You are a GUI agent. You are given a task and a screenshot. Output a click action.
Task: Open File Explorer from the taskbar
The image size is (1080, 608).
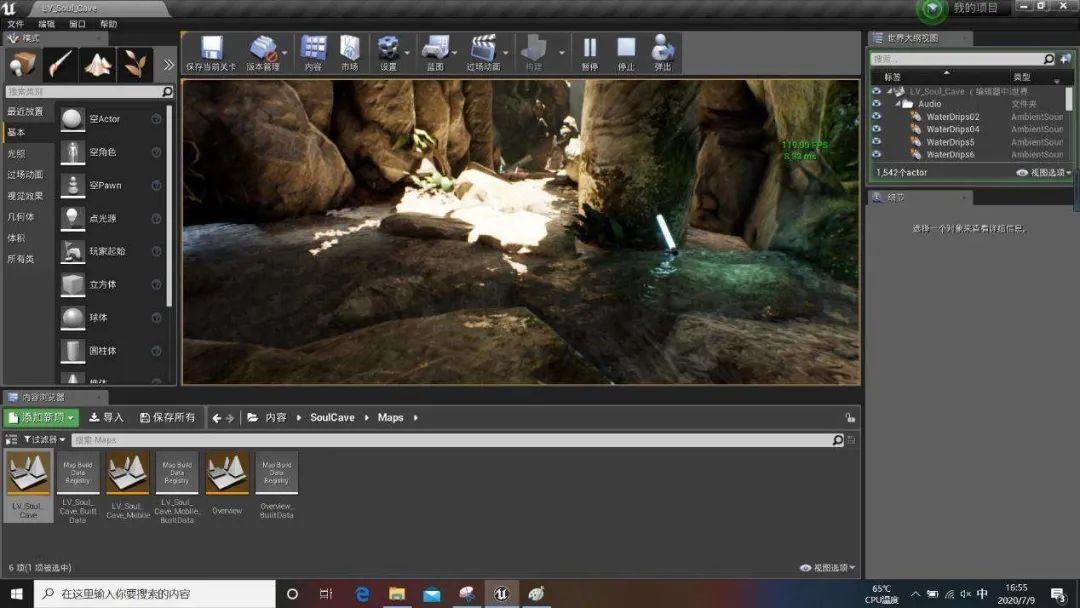[x=397, y=594]
